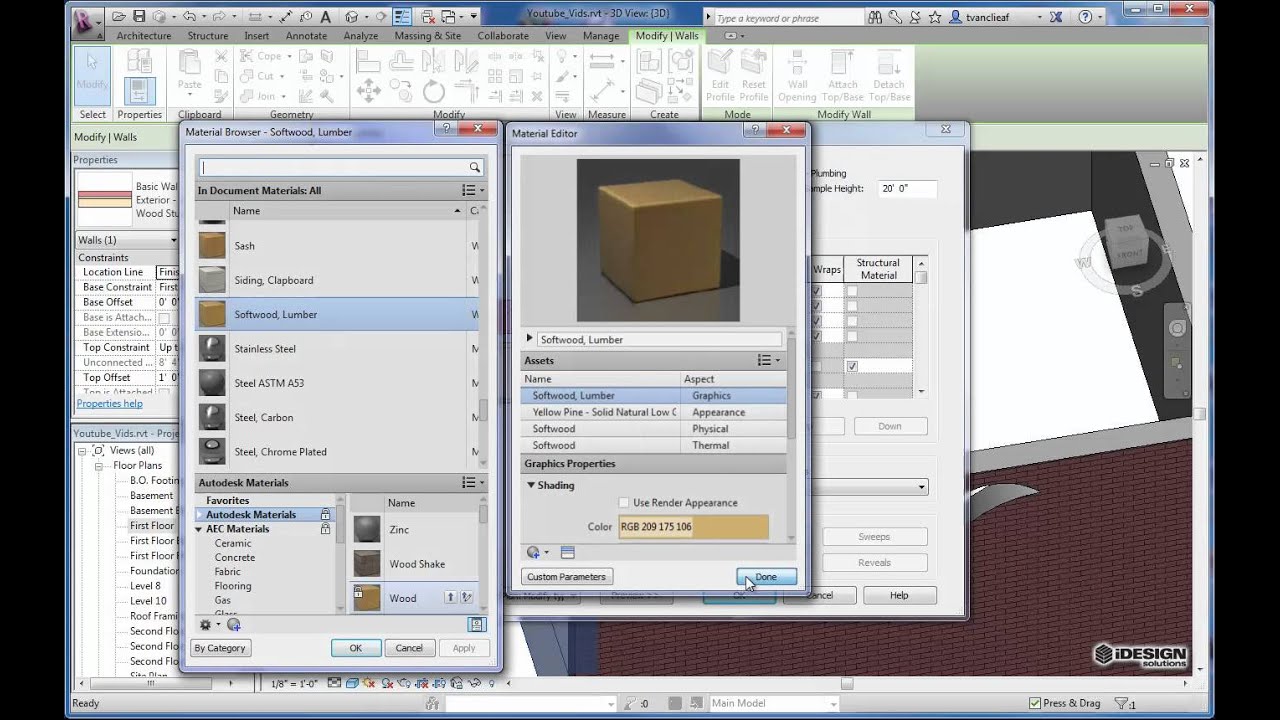Click the Detach Top/Base icon
Image resolution: width=1280 pixels, height=720 pixels.
pos(889,75)
